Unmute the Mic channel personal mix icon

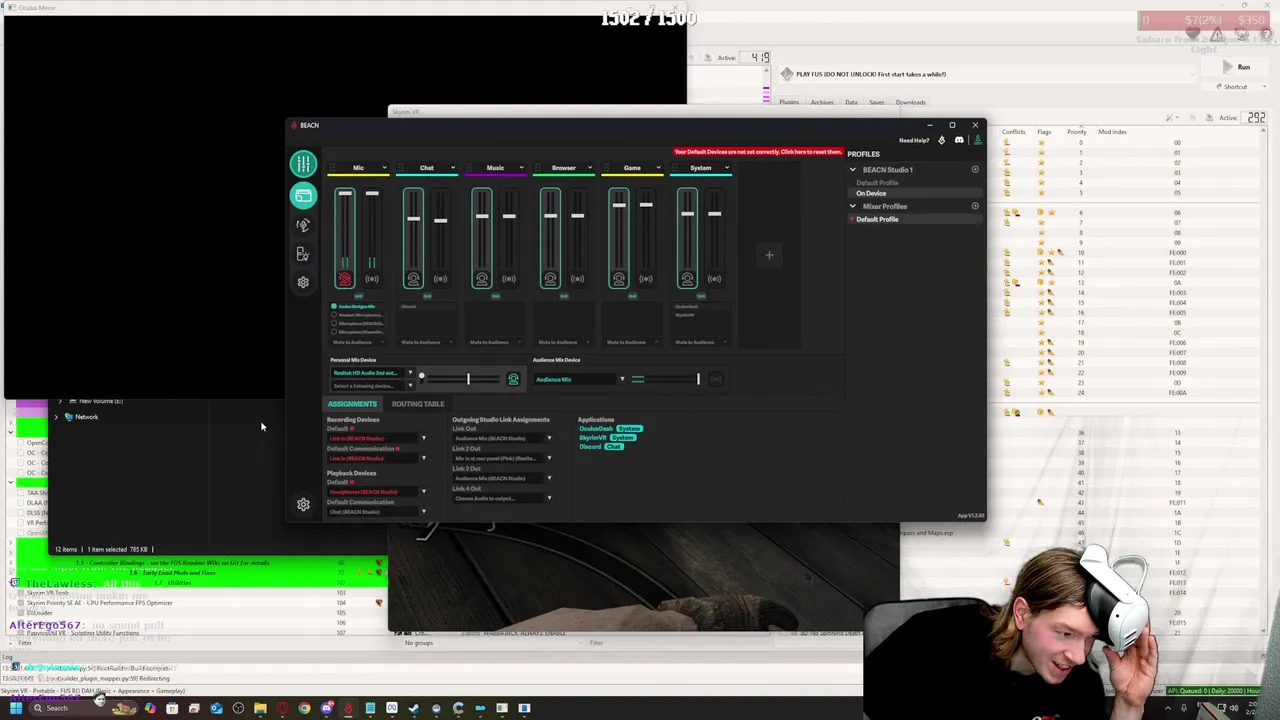[x=345, y=279]
